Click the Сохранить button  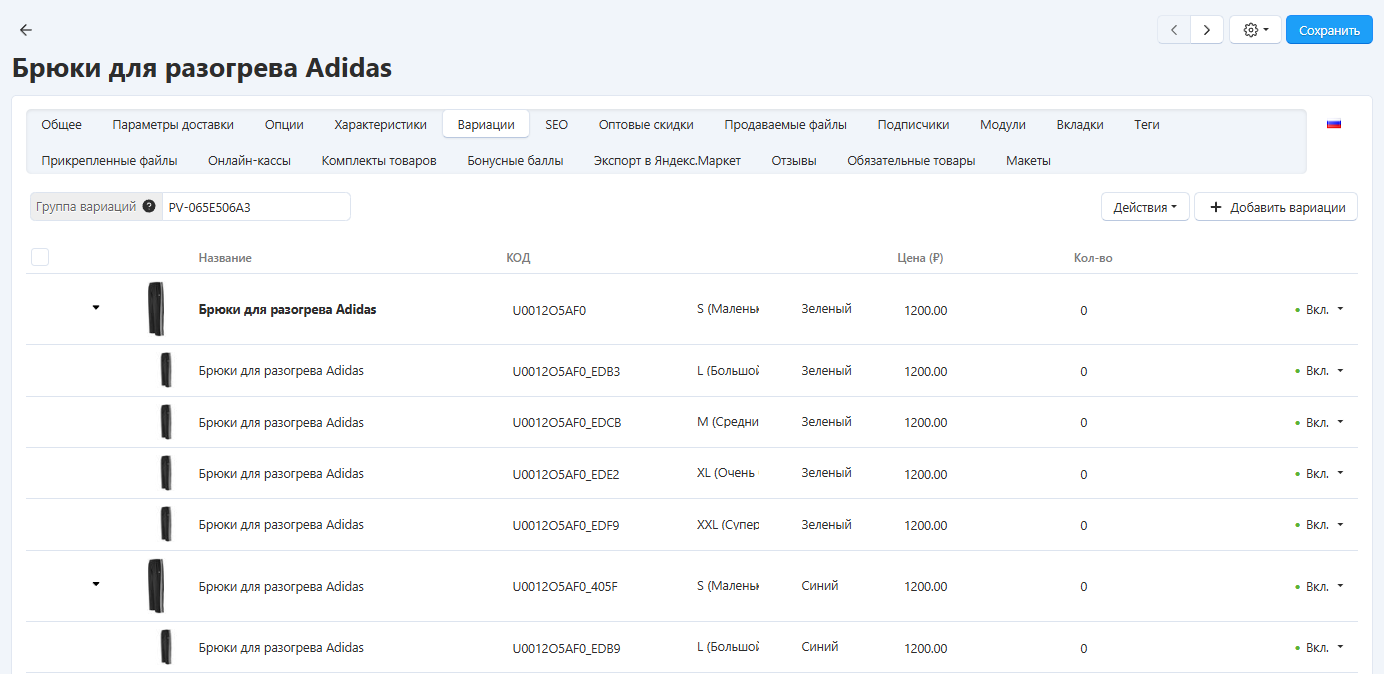pos(1329,30)
